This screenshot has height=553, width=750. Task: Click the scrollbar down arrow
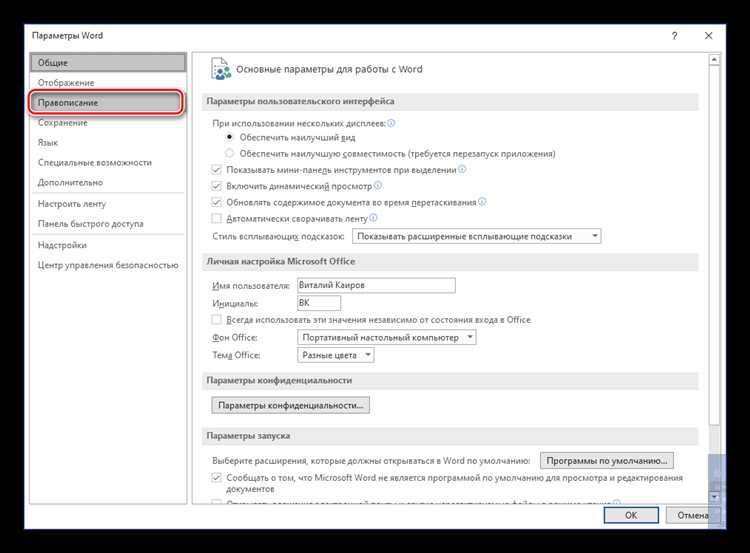pos(714,498)
